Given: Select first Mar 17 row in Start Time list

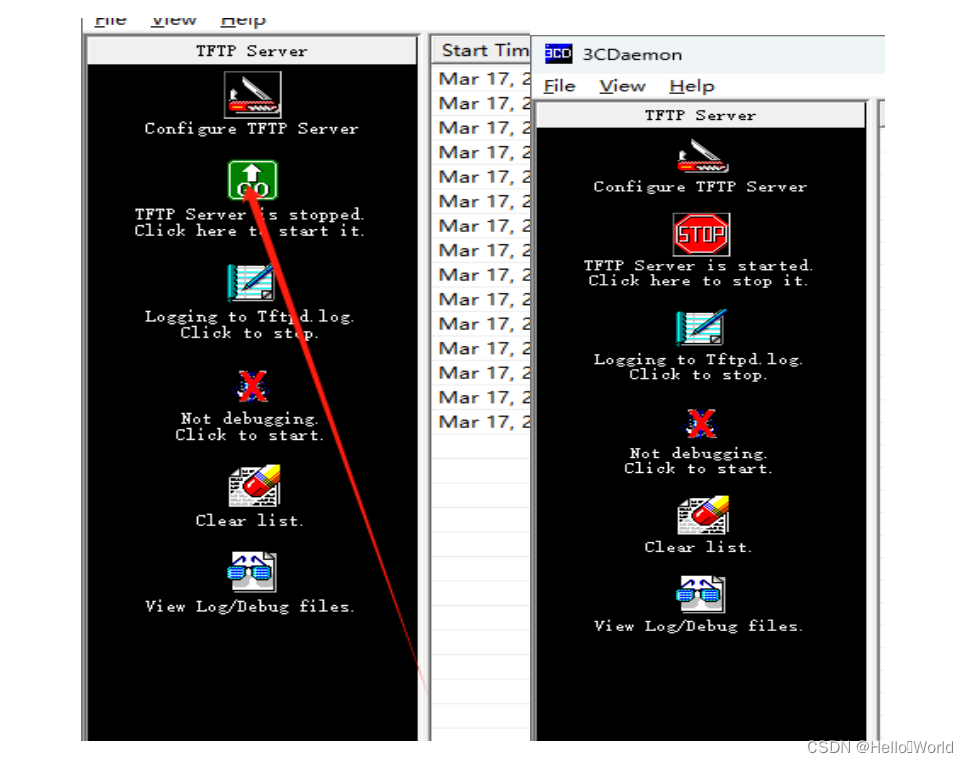Looking at the screenshot, I should (x=481, y=78).
